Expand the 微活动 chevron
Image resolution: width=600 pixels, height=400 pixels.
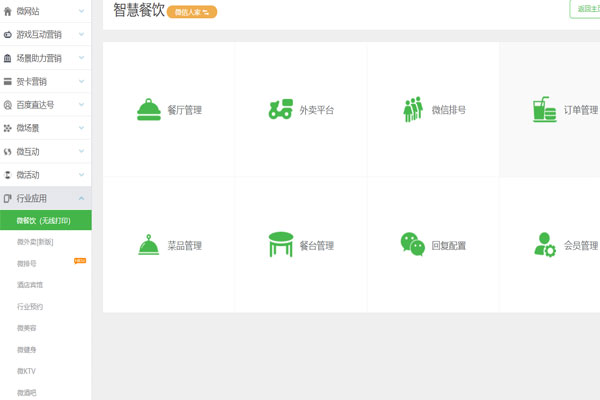point(82,175)
